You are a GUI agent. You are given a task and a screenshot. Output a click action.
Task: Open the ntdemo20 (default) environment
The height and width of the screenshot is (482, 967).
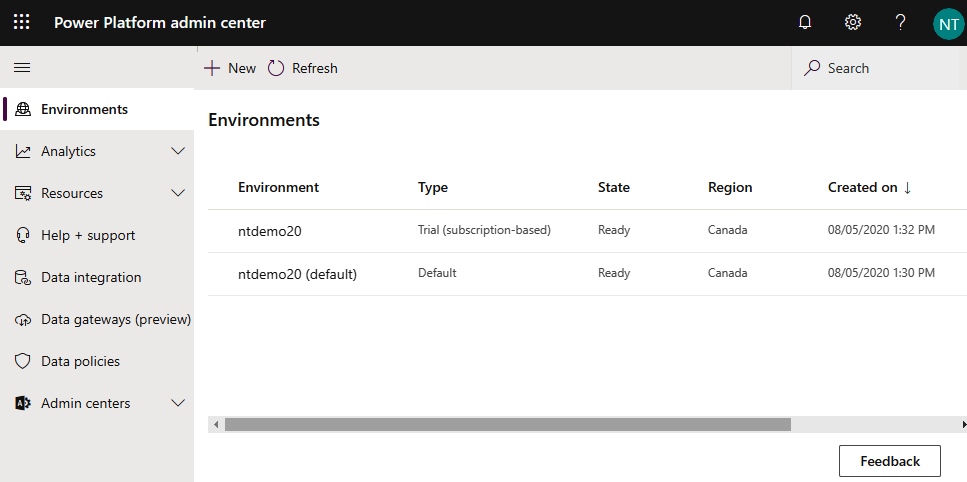click(297, 274)
